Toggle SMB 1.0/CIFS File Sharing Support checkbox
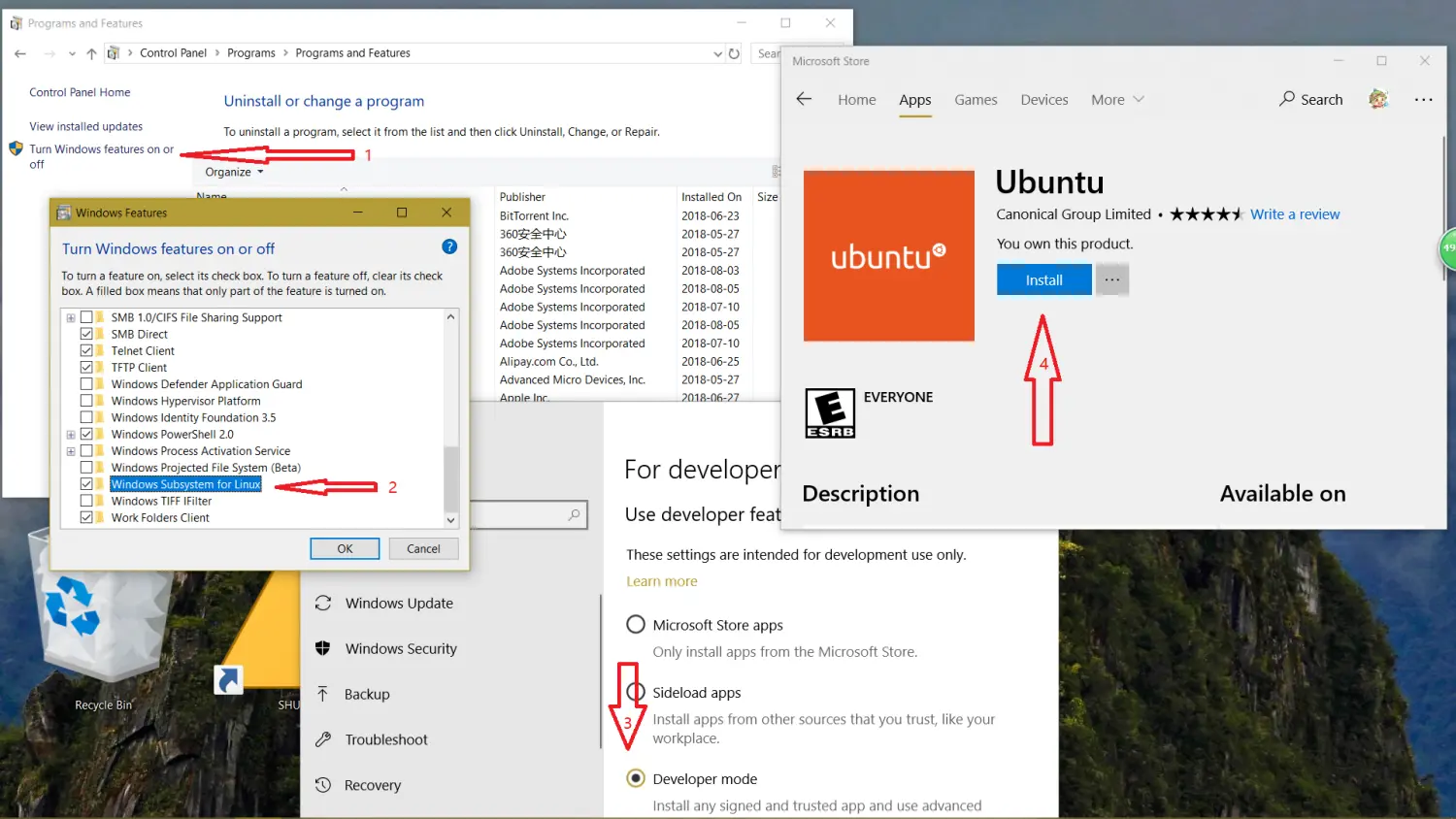The image size is (1456, 819). 86,317
